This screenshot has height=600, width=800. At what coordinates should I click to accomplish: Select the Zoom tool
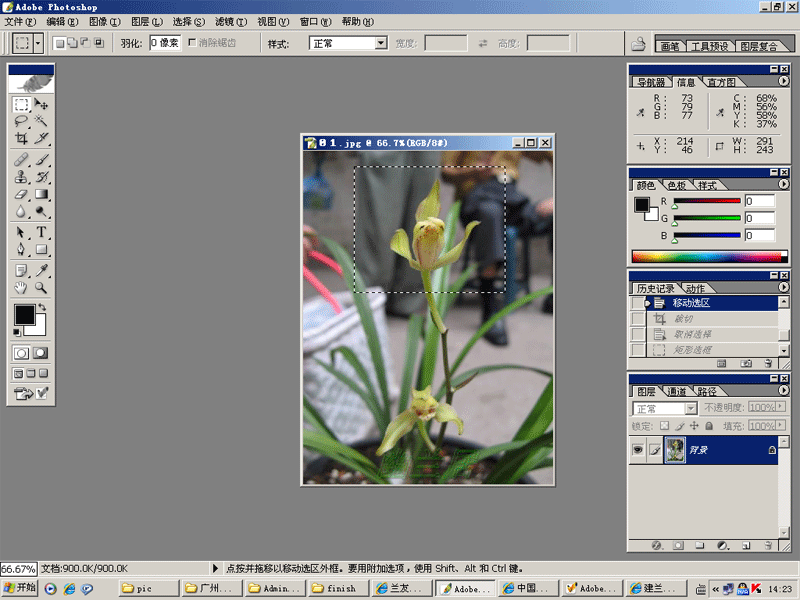41,288
